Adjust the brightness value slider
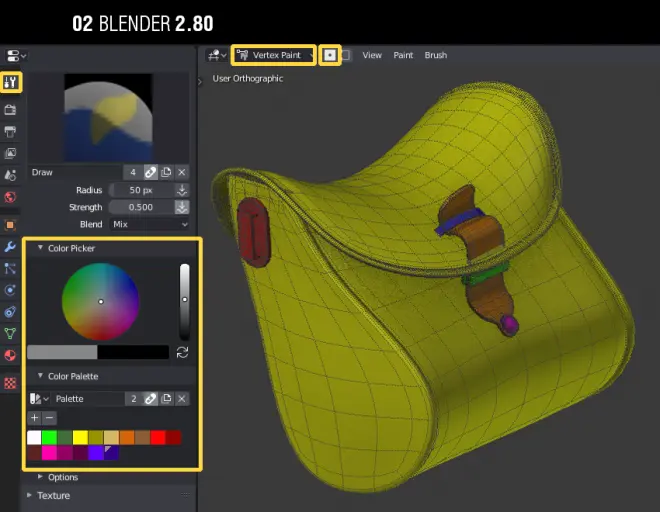This screenshot has height=512, width=660. pos(184,301)
